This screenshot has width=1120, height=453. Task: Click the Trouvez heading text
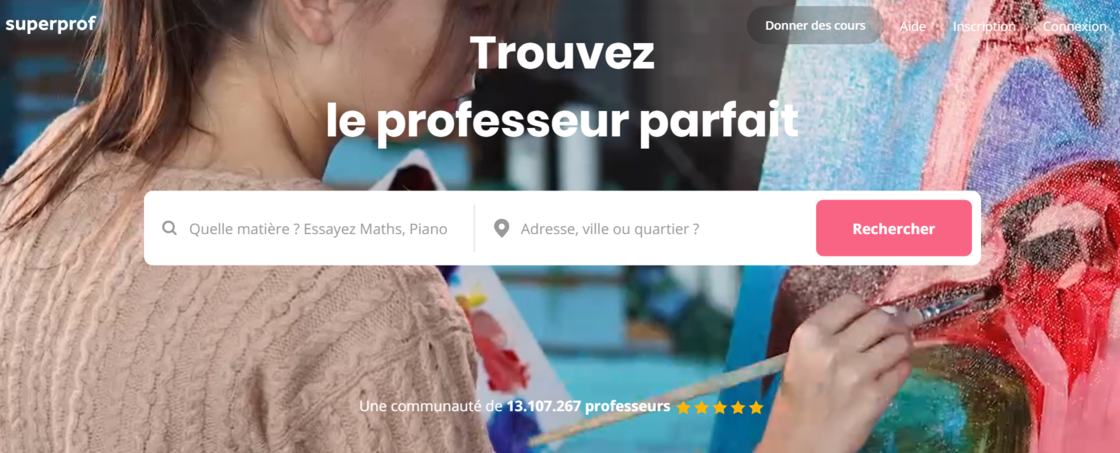561,54
